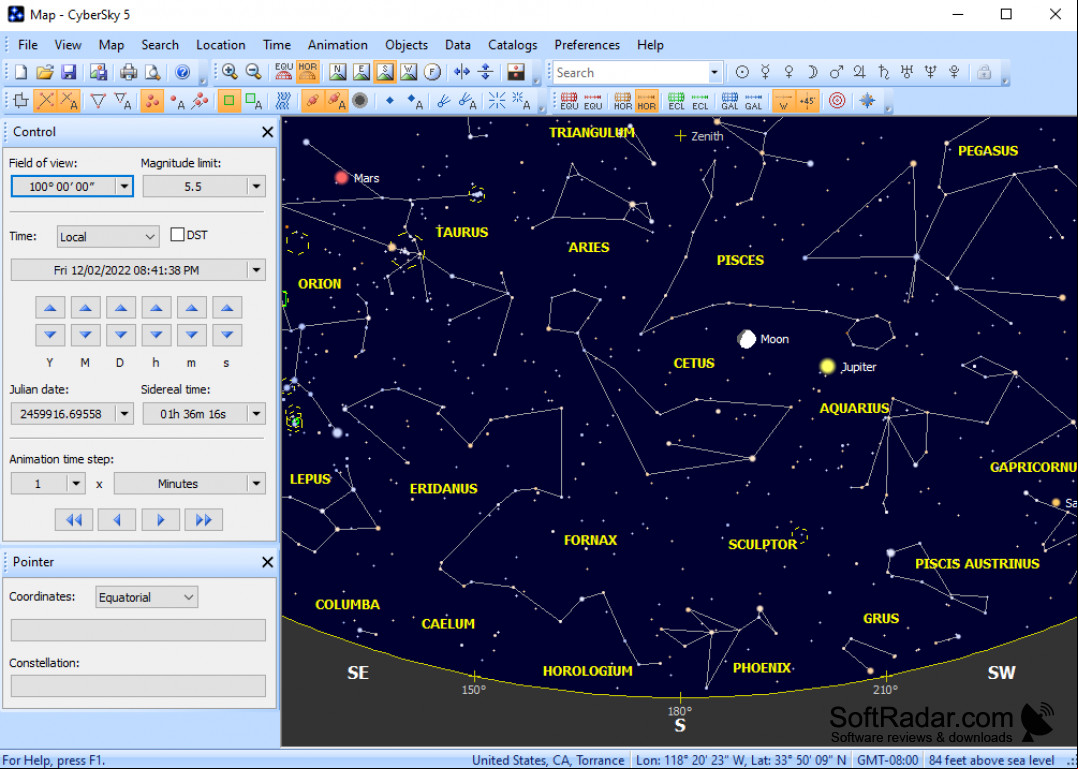Open the Catalogs menu
This screenshot has height=769, width=1078.
[513, 45]
